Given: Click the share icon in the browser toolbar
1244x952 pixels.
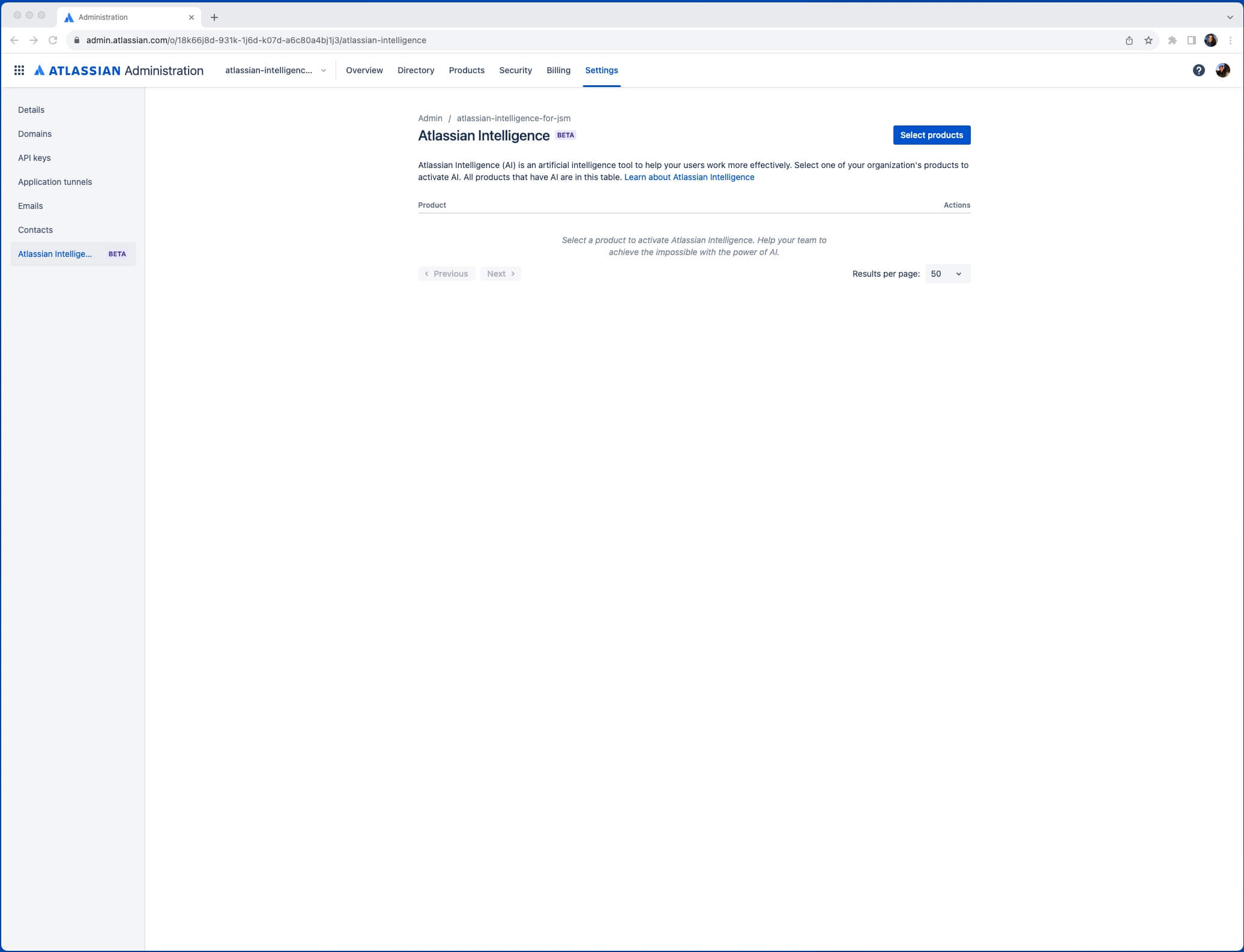Looking at the screenshot, I should pyautogui.click(x=1129, y=40).
